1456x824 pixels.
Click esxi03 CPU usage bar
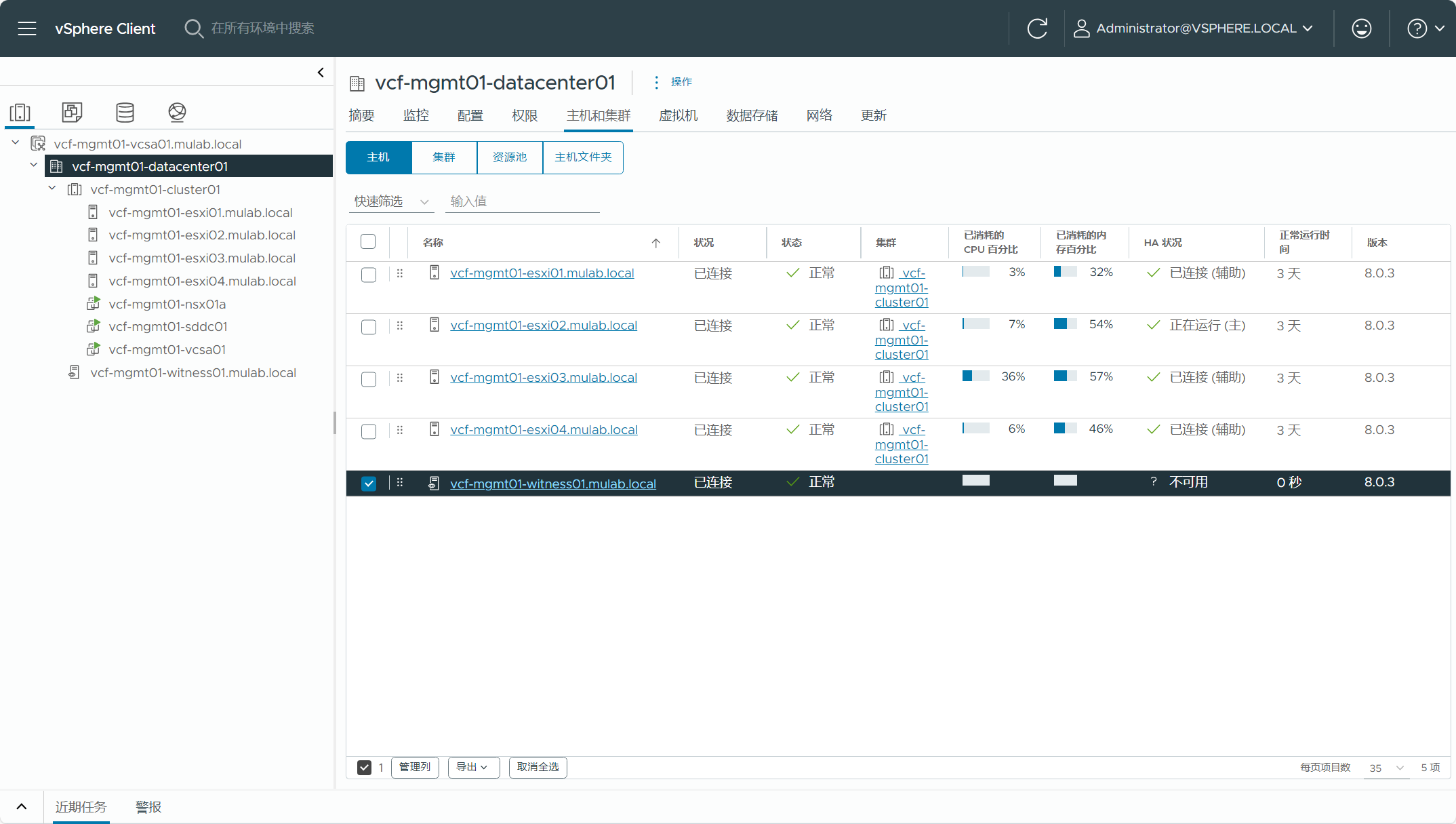[975, 376]
